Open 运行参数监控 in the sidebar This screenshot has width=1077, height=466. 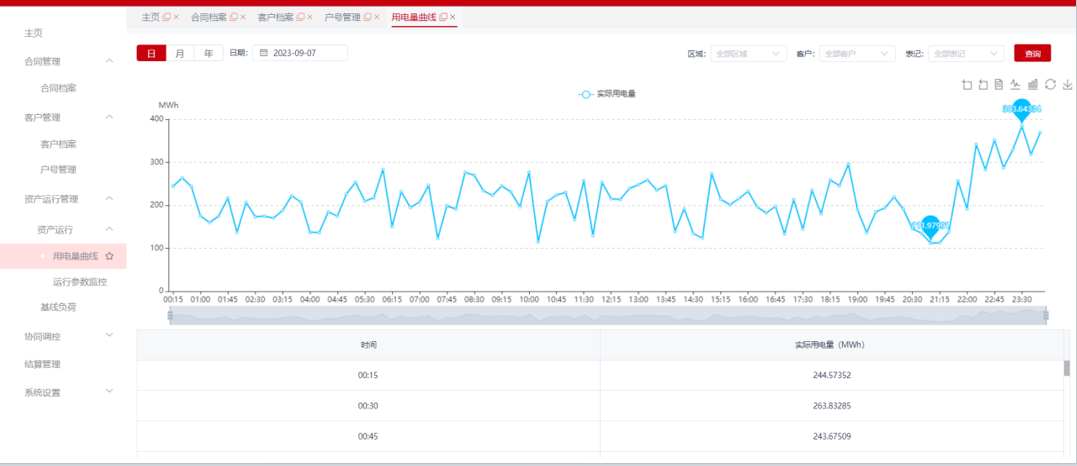pyautogui.click(x=80, y=282)
